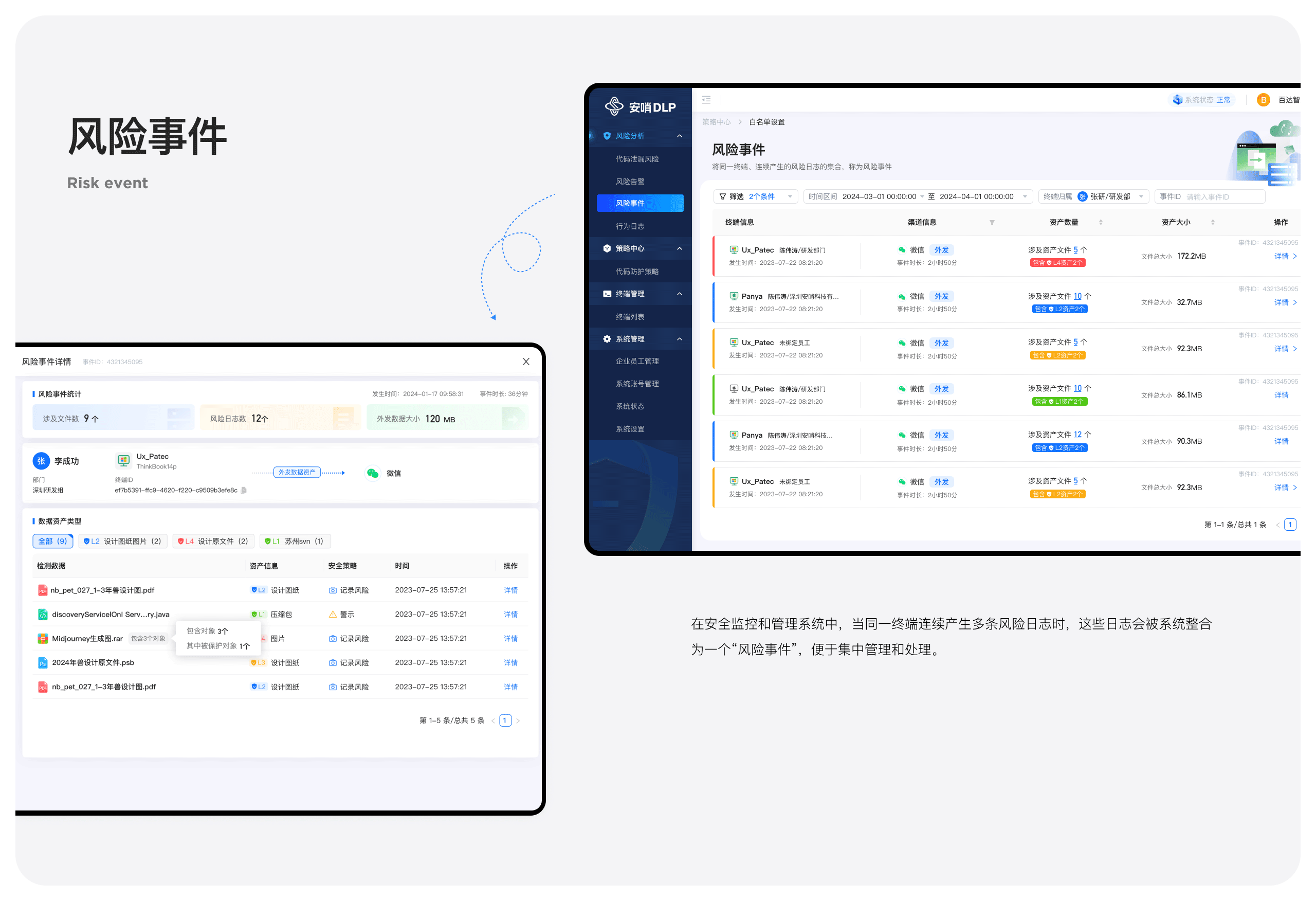Click the shield icon beside 风险分析
The image size is (1316, 901).
[607, 136]
